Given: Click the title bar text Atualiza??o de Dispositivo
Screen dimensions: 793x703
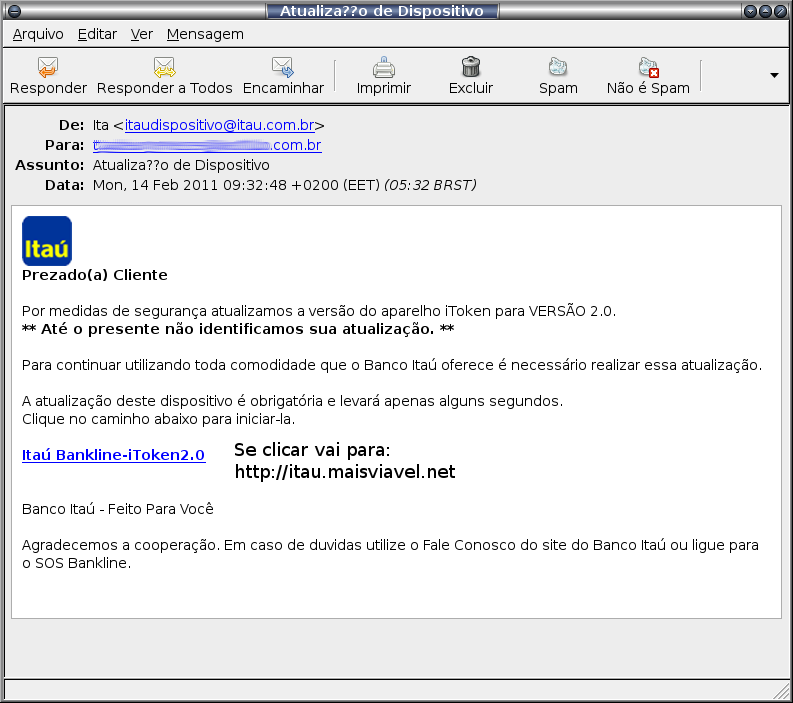Looking at the screenshot, I should (382, 11).
